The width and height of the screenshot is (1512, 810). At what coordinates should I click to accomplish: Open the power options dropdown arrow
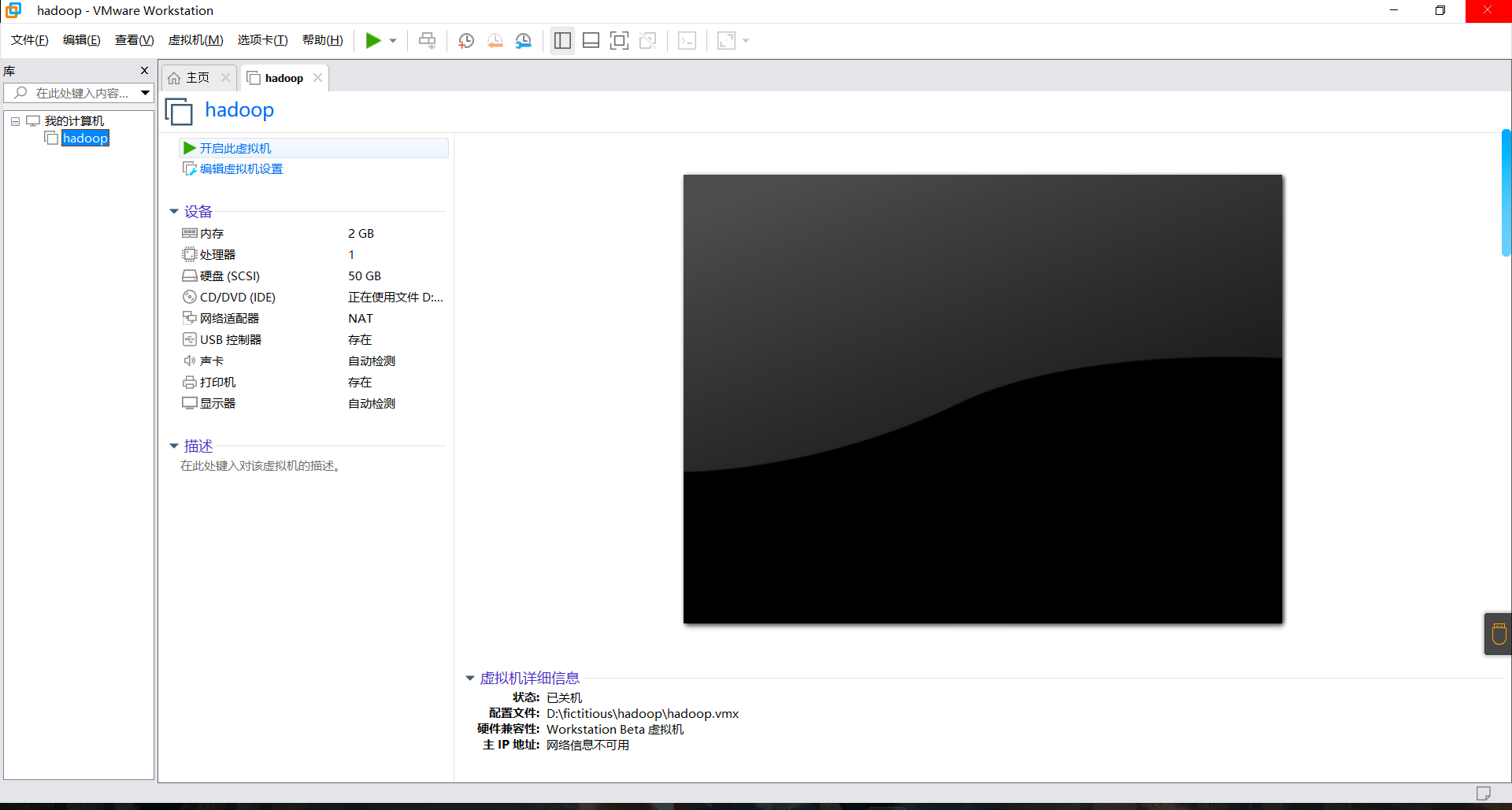point(392,40)
